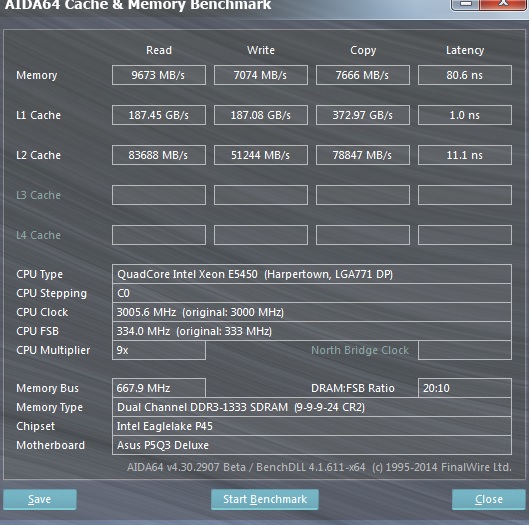This screenshot has width=529, height=525.
Task: Select L2 Cache Copy 78847 MB/s
Action: [x=363, y=155]
